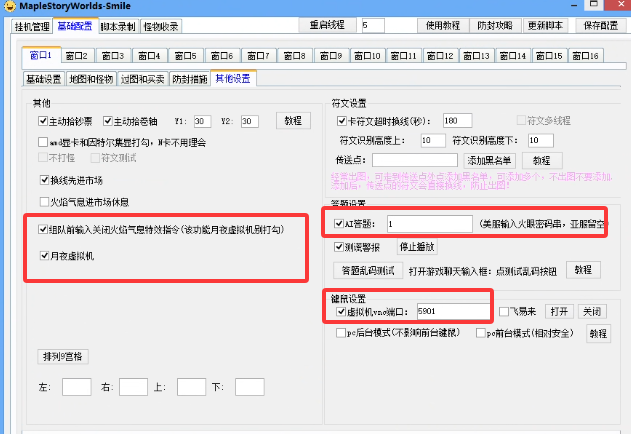
Task: Click the 停止播放 button
Action: (x=417, y=246)
